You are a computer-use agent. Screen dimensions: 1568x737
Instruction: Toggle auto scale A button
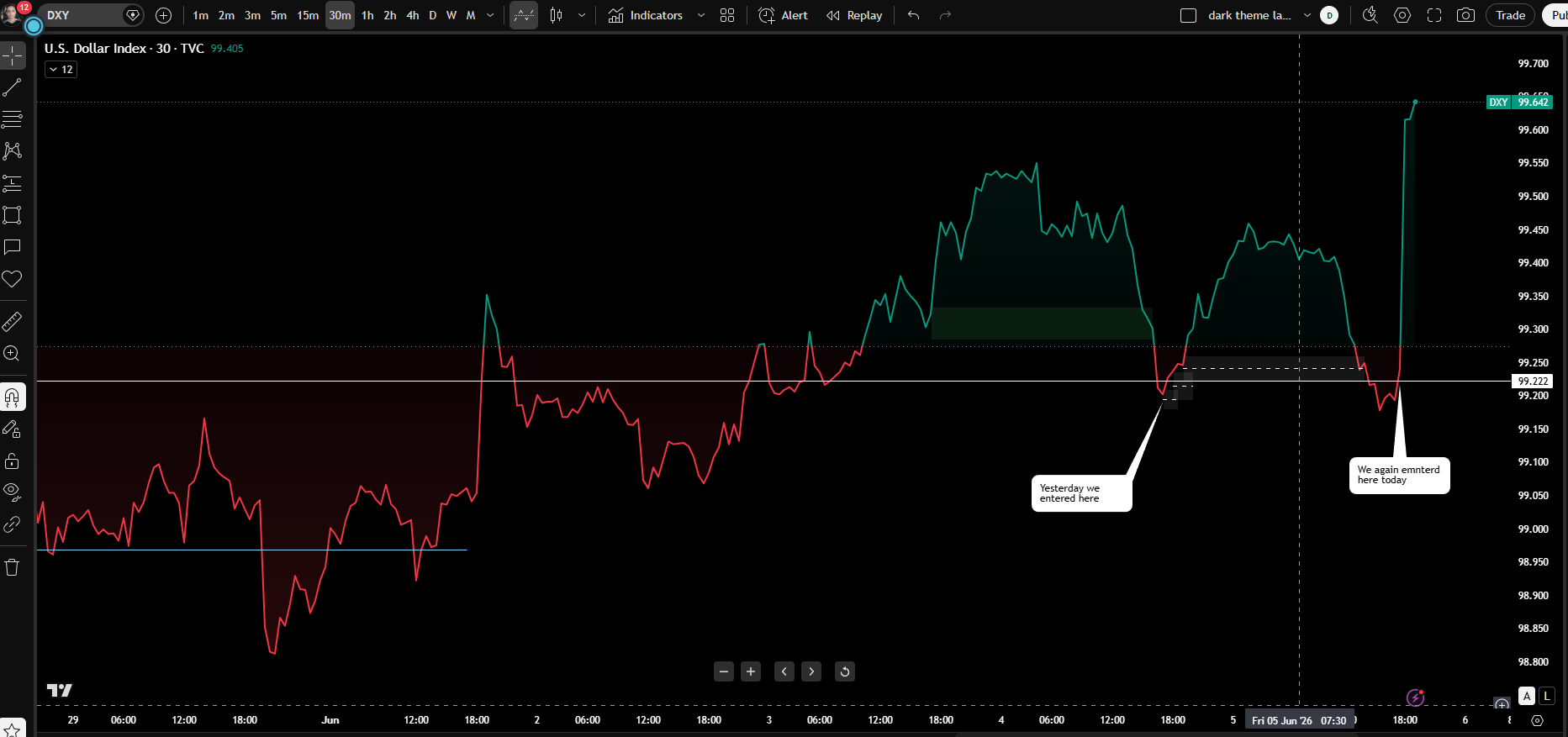point(1527,696)
